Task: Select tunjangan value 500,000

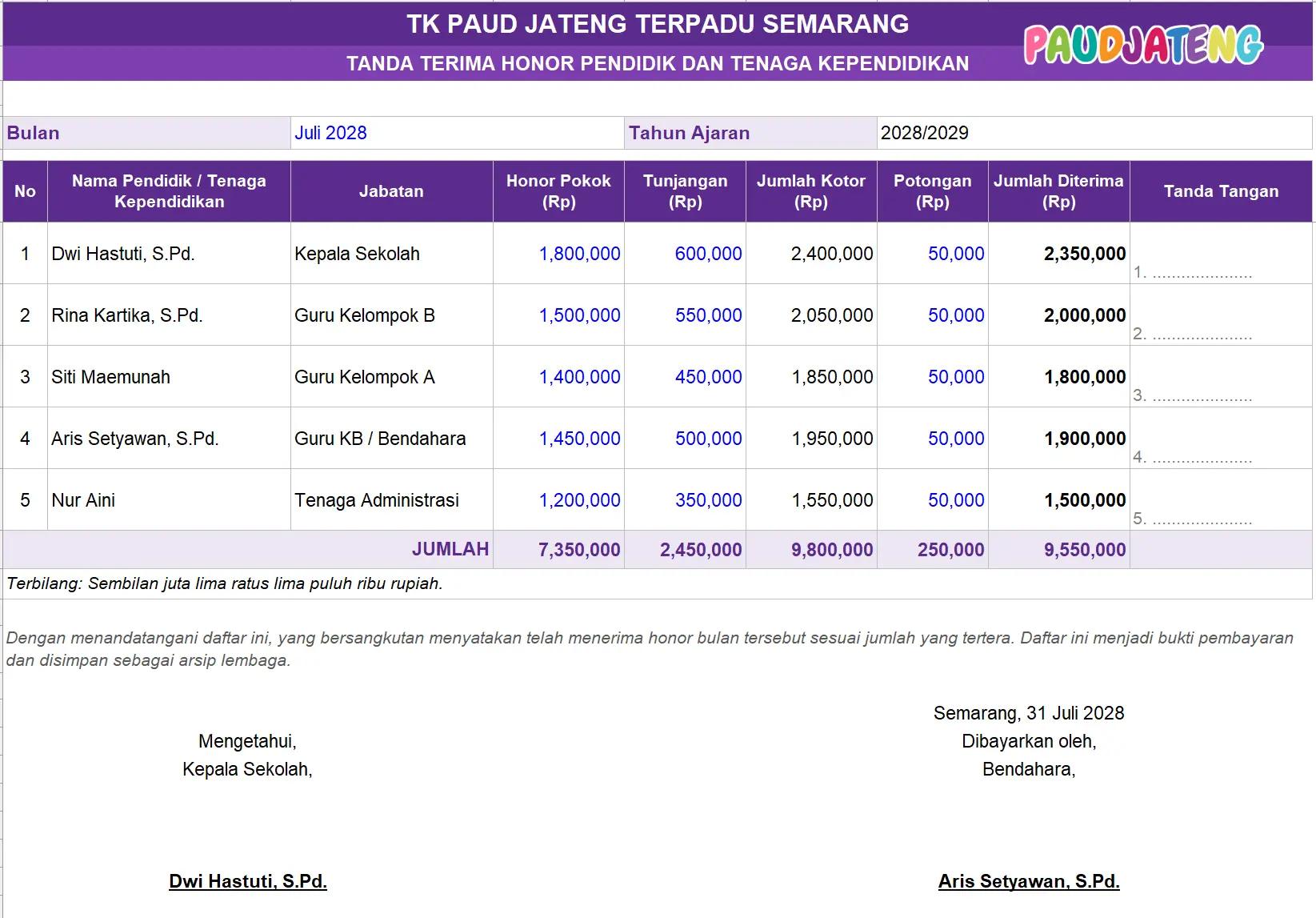Action: 685,439
